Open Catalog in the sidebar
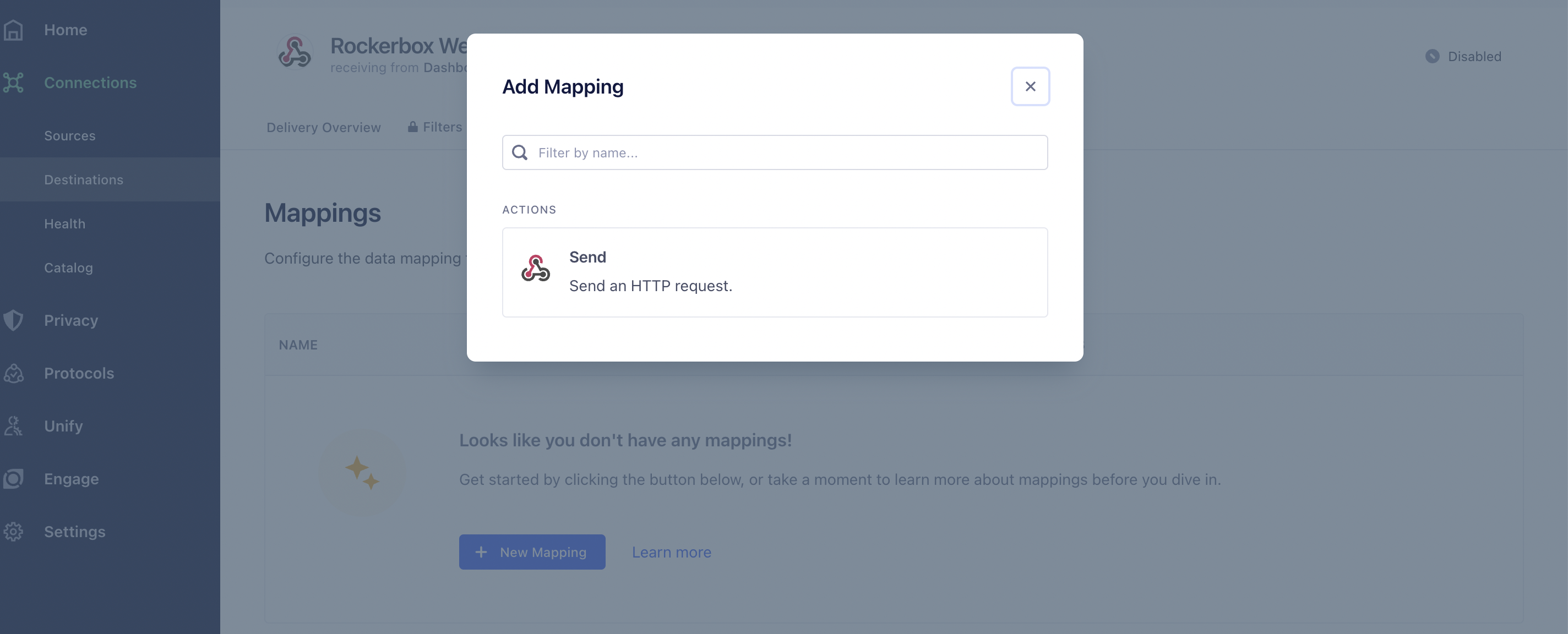Screen dimensions: 1568x634 [68, 267]
